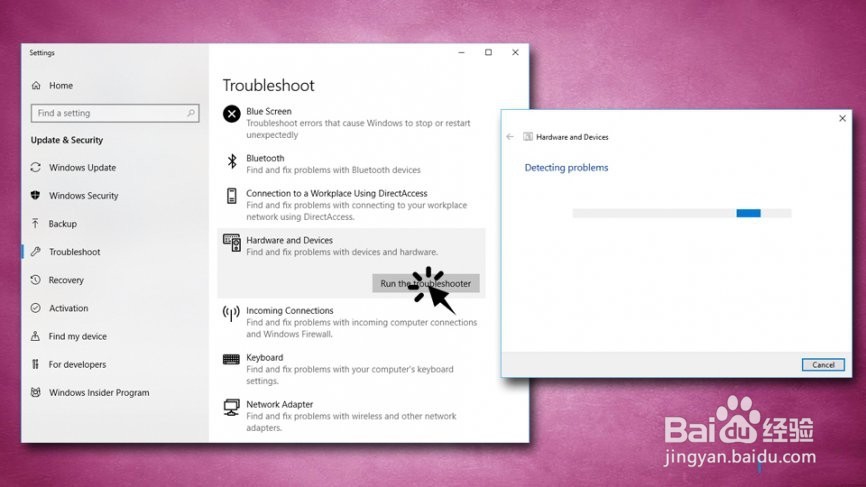Click the Windows Security shield icon
Image resolution: width=866 pixels, height=487 pixels.
[36, 195]
